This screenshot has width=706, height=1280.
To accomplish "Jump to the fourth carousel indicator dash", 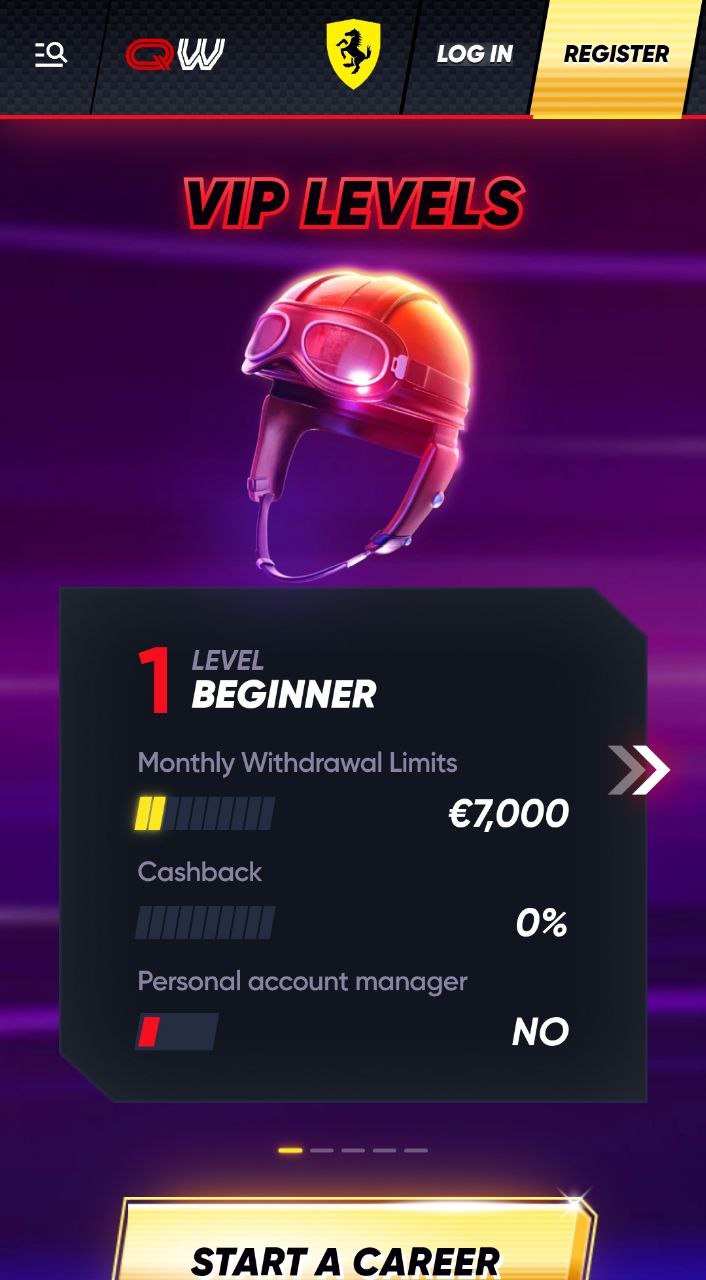I will pyautogui.click(x=385, y=1150).
